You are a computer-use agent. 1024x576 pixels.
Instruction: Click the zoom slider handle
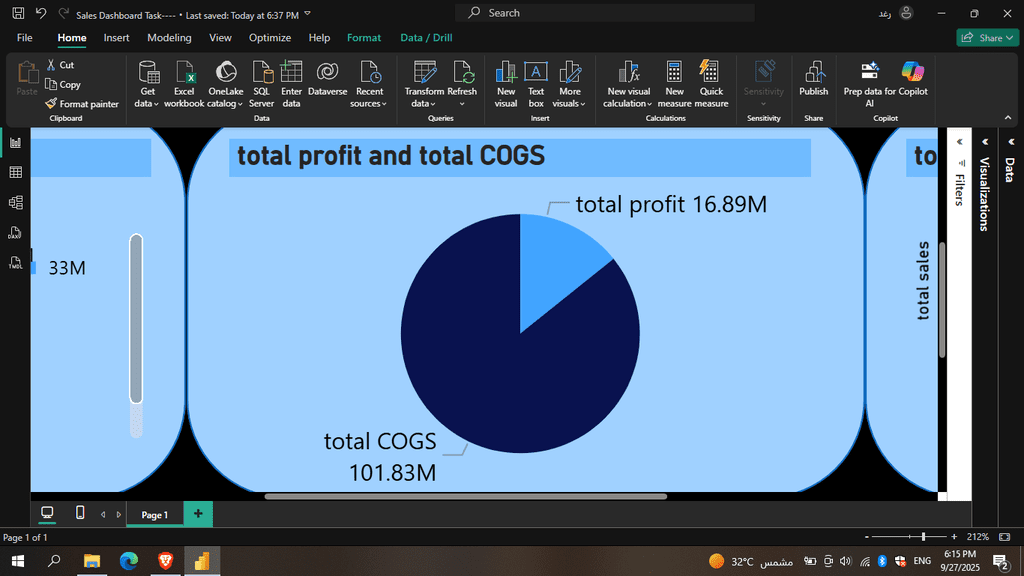pos(923,537)
